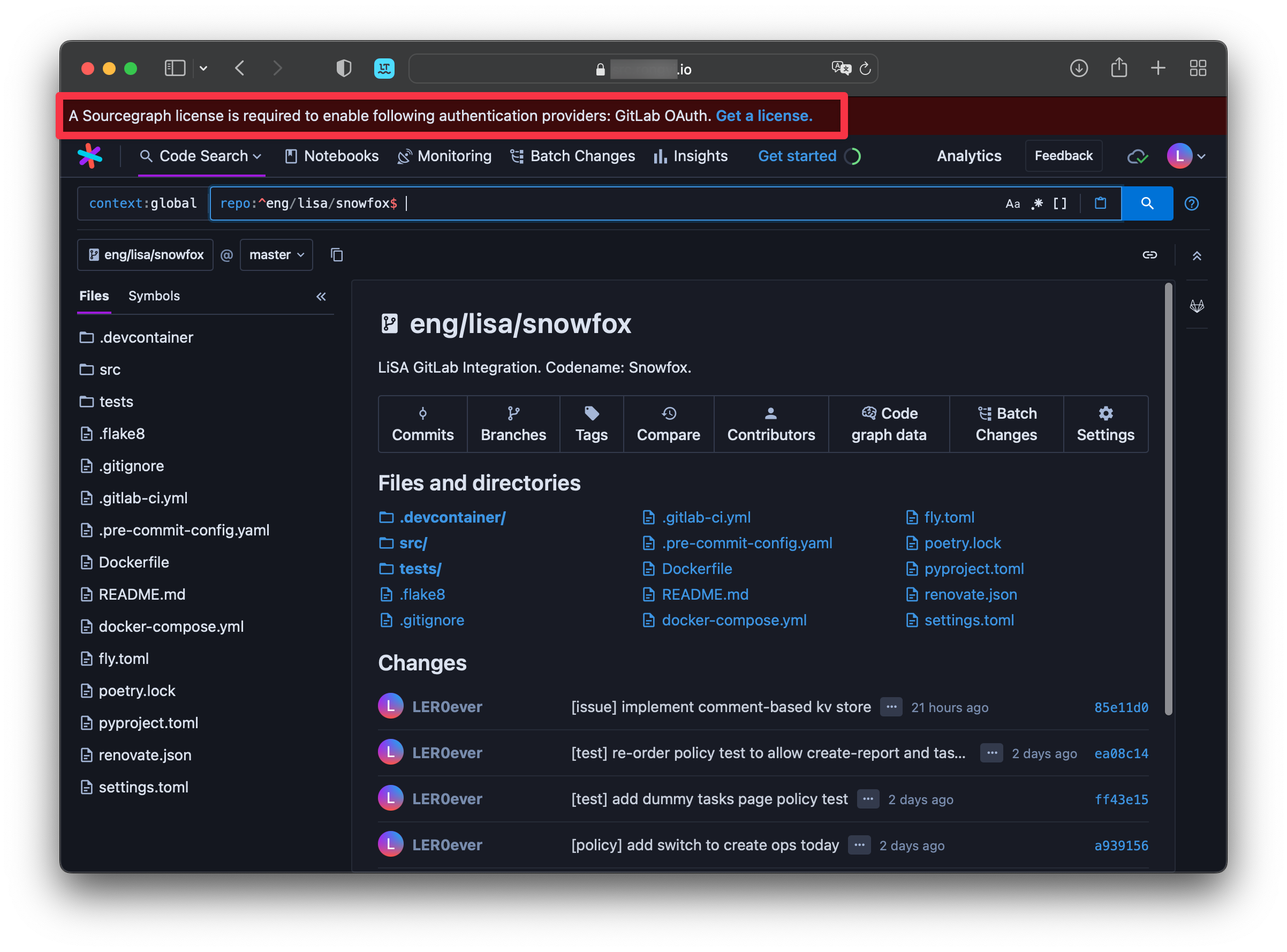Open Code graph data page
Image resolution: width=1287 pixels, height=952 pixels.
tap(889, 424)
